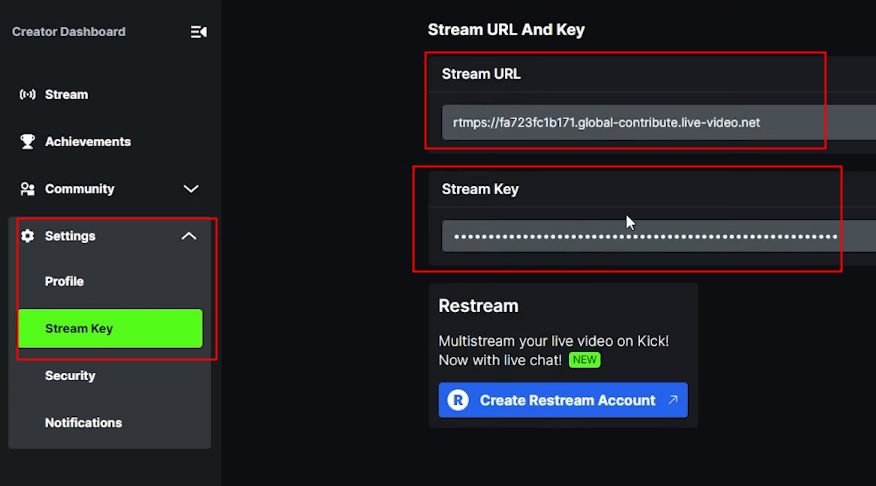Collapse the Settings section chevron
This screenshot has height=486, width=876.
click(189, 236)
